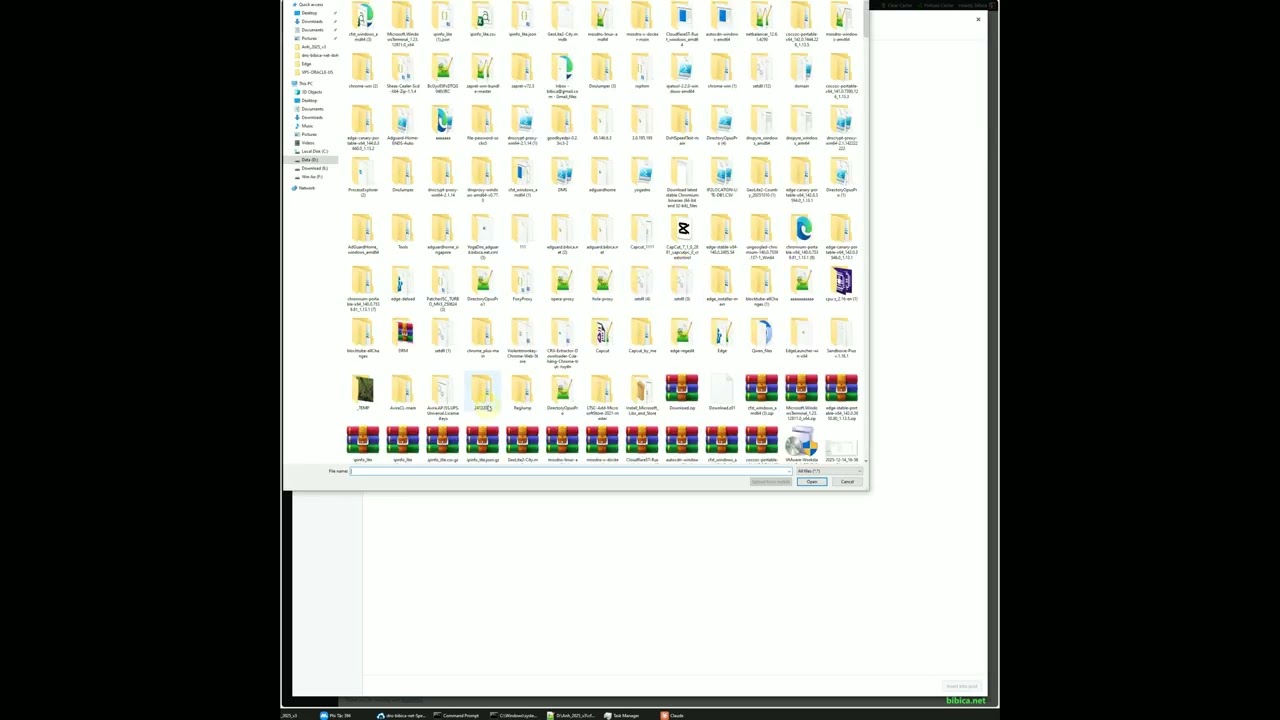Open Quick access in the sidebar

309,5
